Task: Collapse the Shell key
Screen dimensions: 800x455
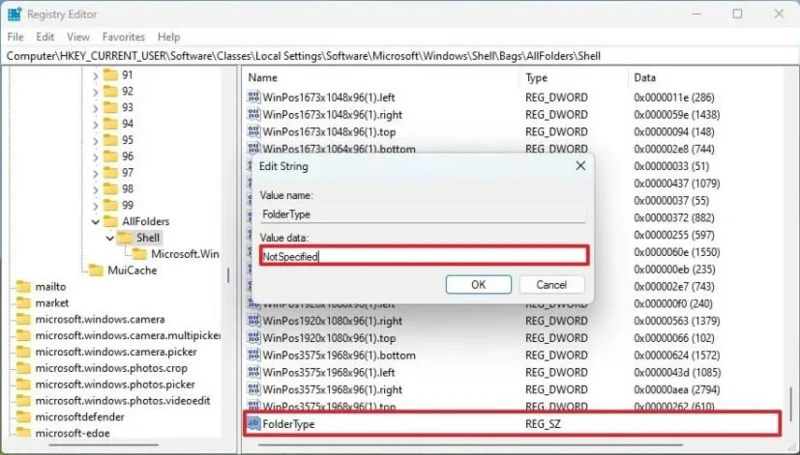Action: pyautogui.click(x=110, y=238)
